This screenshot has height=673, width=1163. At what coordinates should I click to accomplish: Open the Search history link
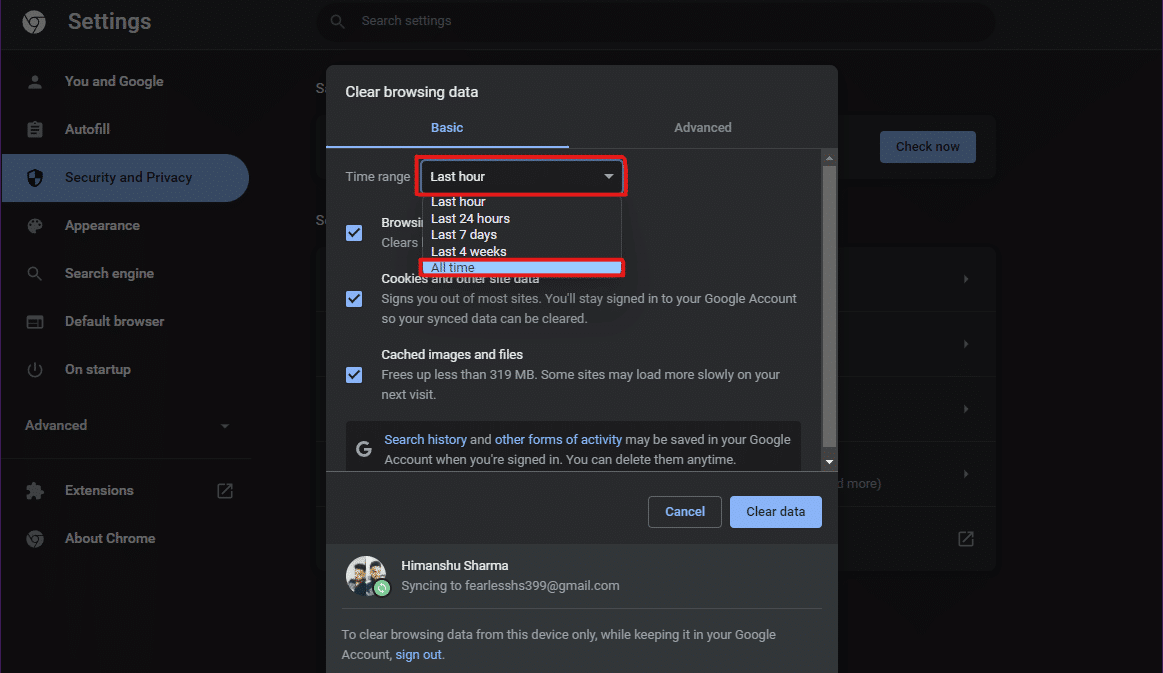tap(425, 440)
